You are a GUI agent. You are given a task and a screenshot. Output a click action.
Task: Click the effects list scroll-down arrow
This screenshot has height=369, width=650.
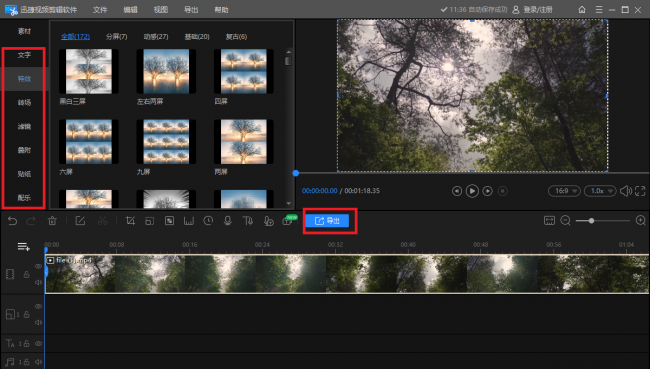(289, 204)
